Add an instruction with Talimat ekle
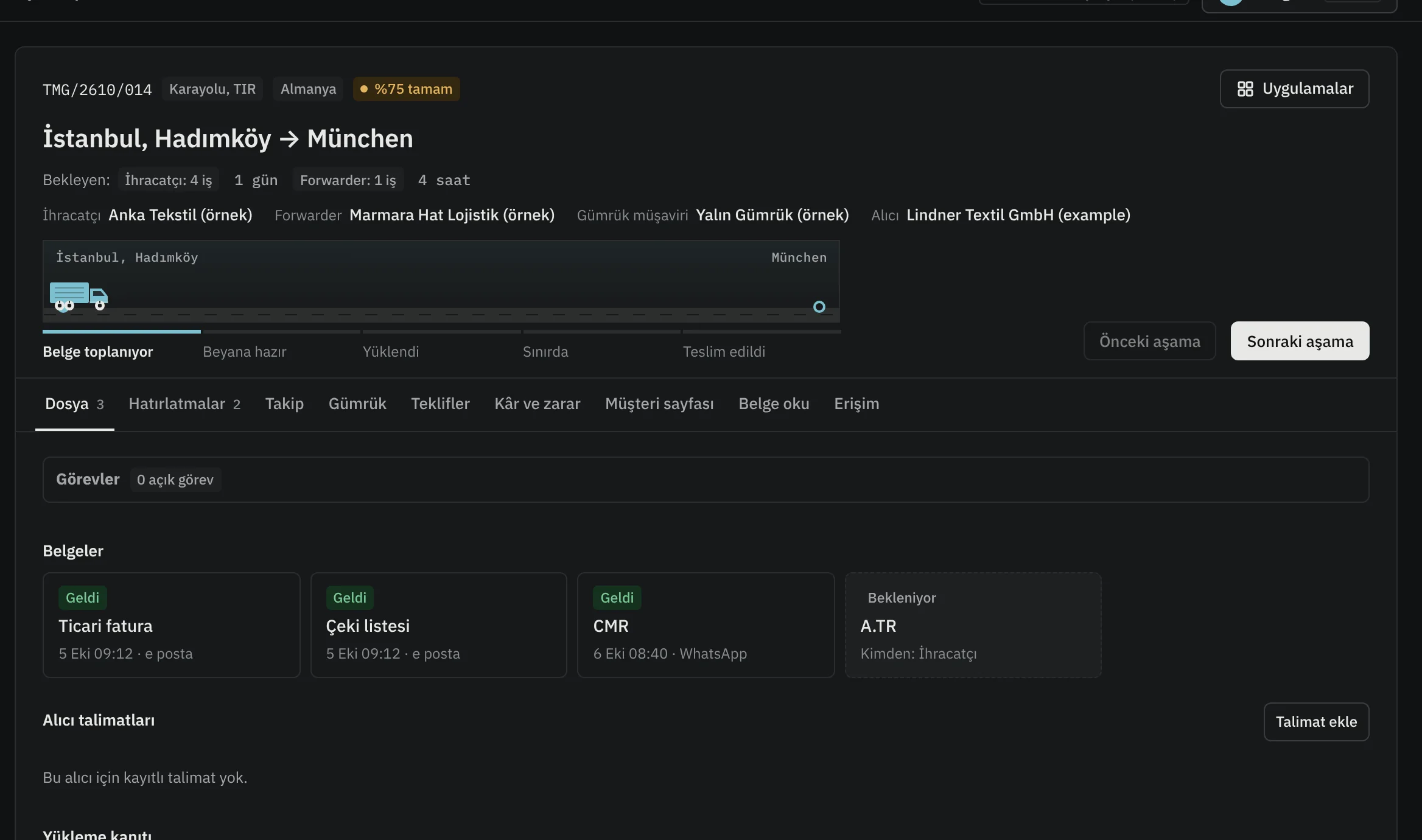 click(1316, 722)
